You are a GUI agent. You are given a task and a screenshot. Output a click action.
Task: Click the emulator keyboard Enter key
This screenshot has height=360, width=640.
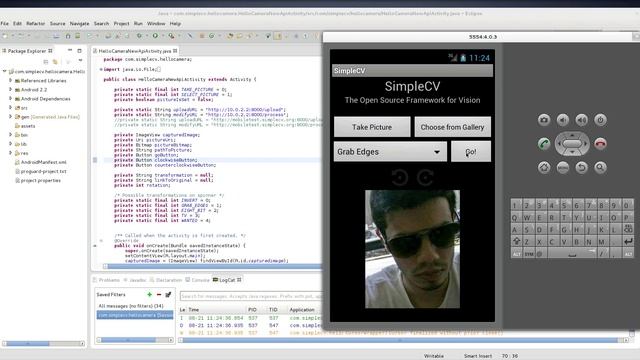[x=628, y=241]
